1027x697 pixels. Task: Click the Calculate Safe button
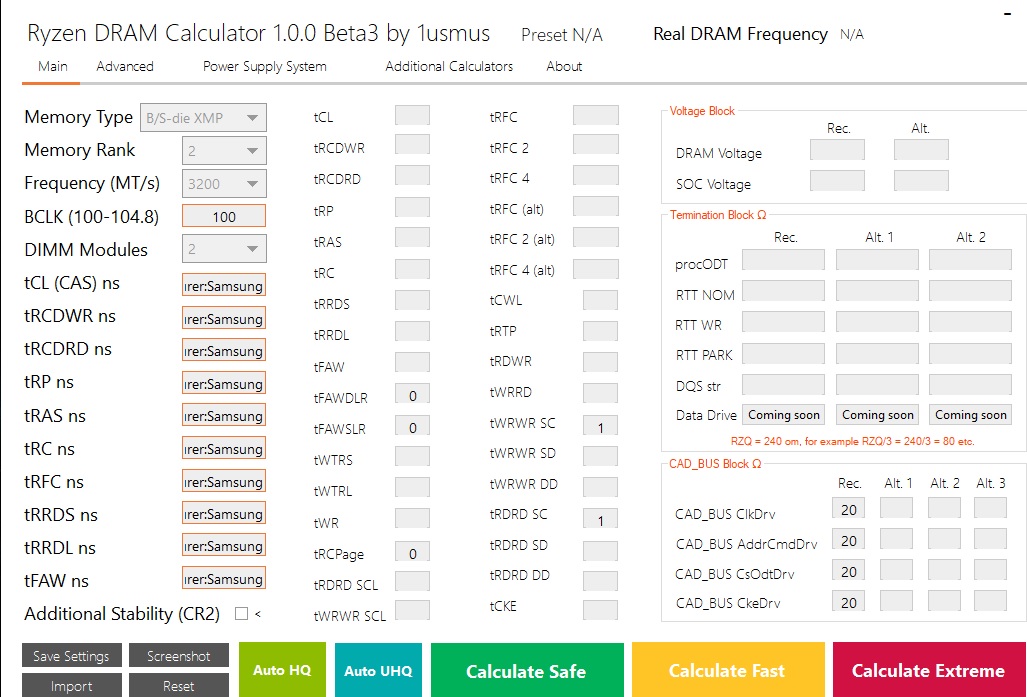coord(526,671)
